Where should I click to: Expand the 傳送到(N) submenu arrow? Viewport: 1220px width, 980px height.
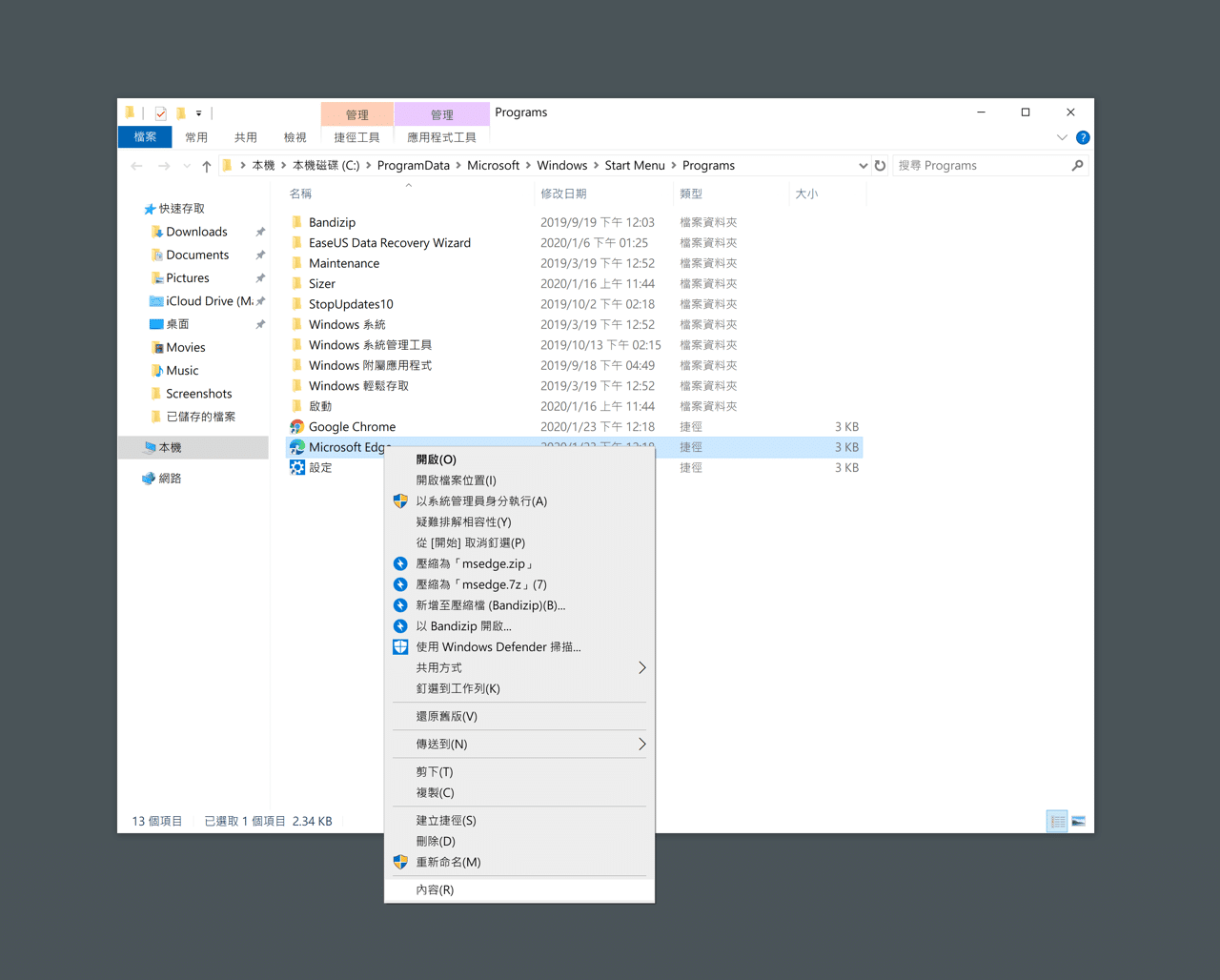pos(641,745)
